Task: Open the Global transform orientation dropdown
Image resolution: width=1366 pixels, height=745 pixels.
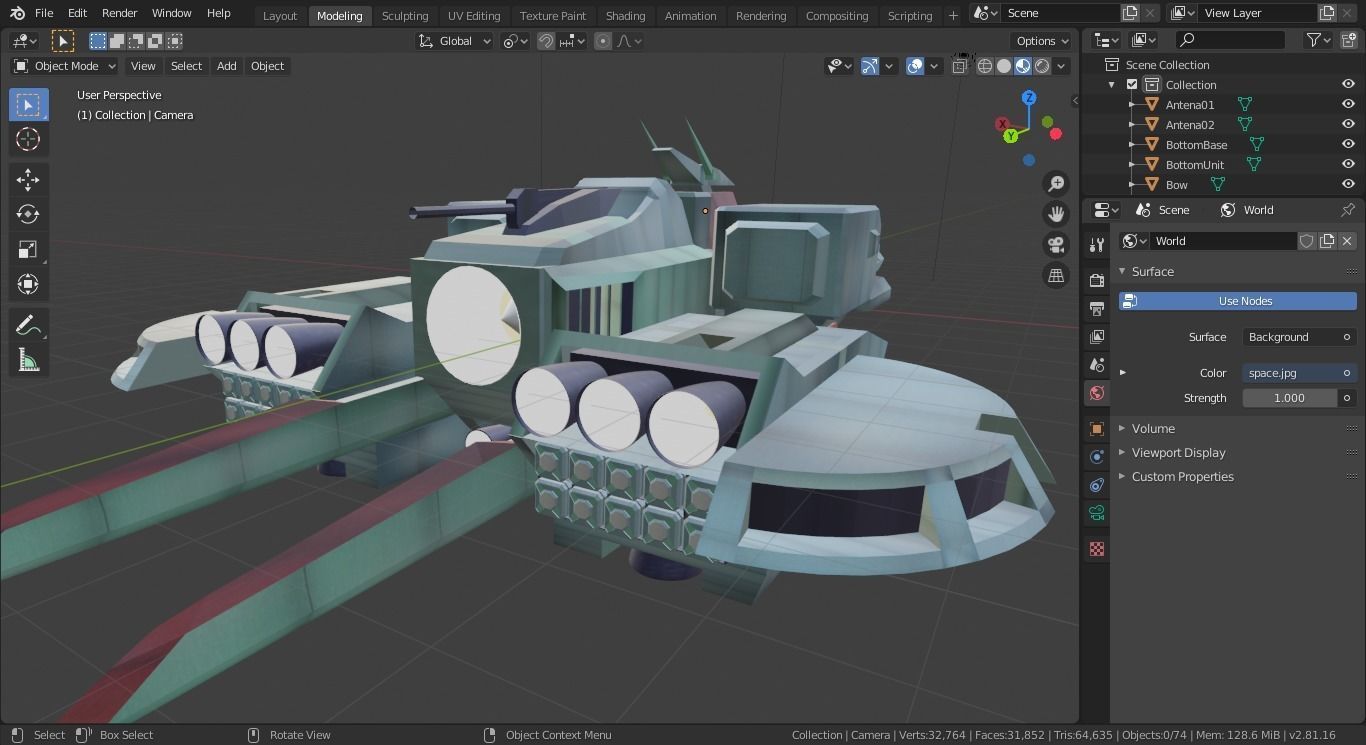Action: pyautogui.click(x=455, y=41)
